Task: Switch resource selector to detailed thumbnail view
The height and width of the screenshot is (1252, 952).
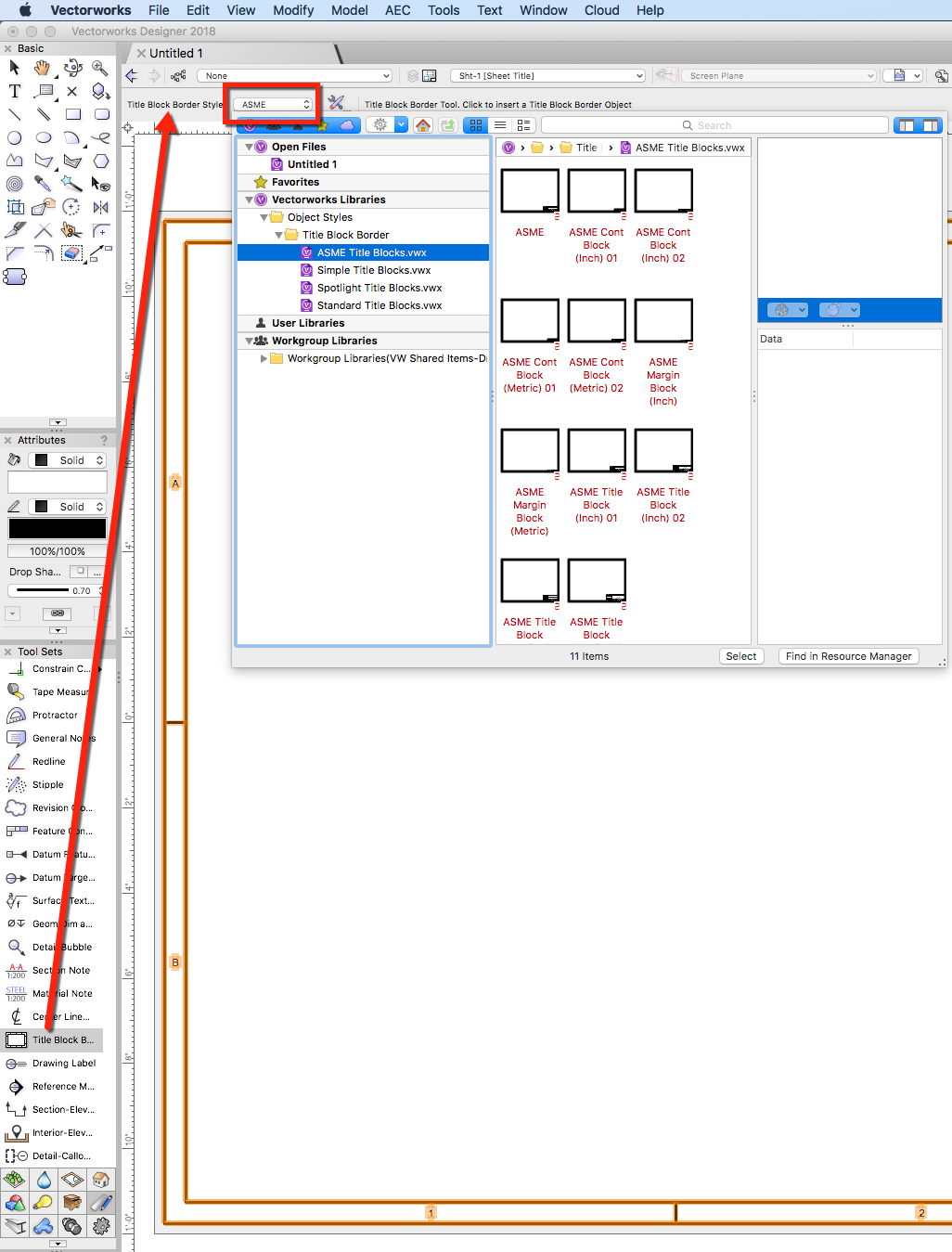Action: tap(524, 125)
